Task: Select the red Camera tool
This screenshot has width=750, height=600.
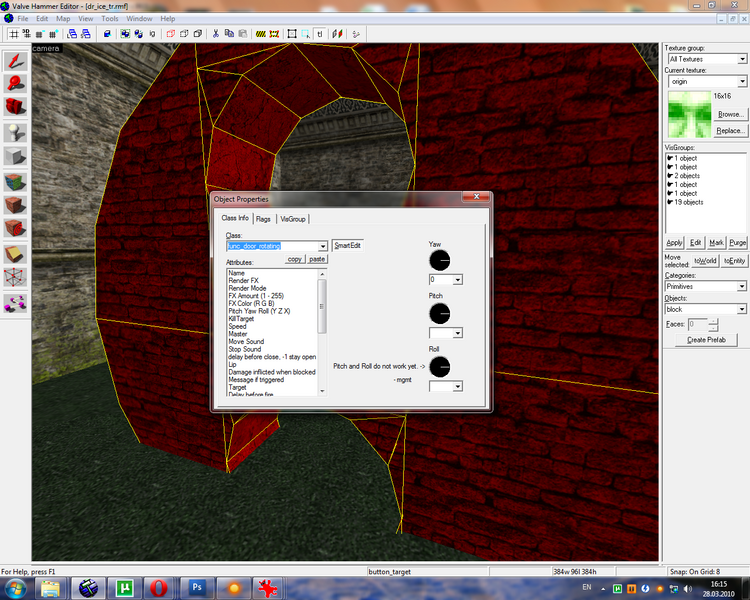Action: click(15, 106)
